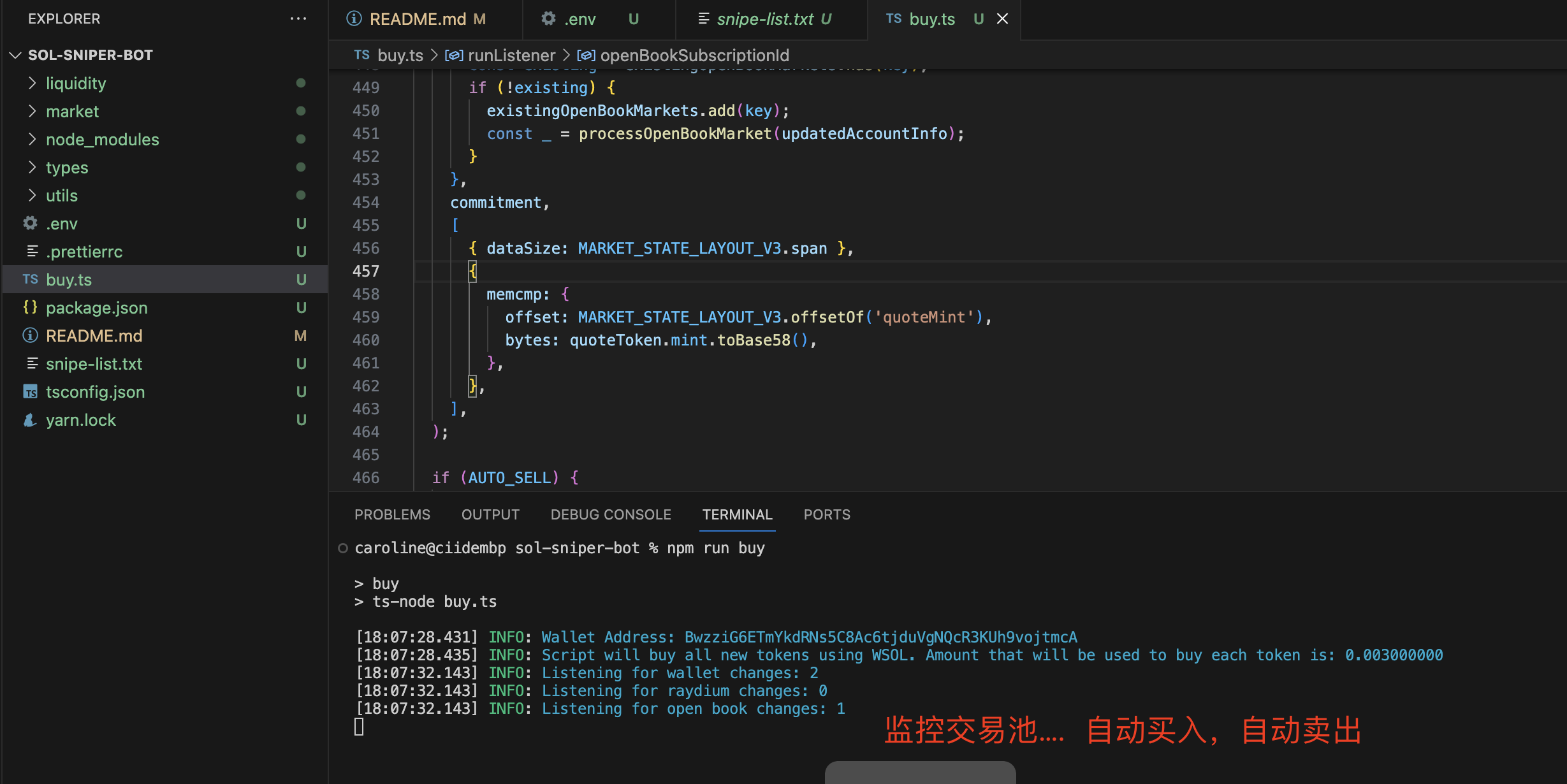1567x784 pixels.
Task: Click the Explorer more actions ellipsis icon
Action: pyautogui.click(x=298, y=18)
